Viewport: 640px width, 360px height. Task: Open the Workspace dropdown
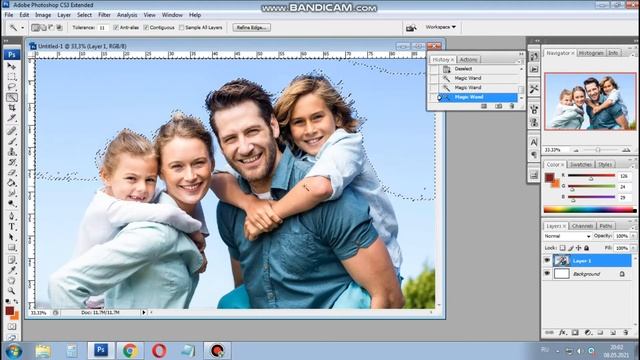(440, 27)
